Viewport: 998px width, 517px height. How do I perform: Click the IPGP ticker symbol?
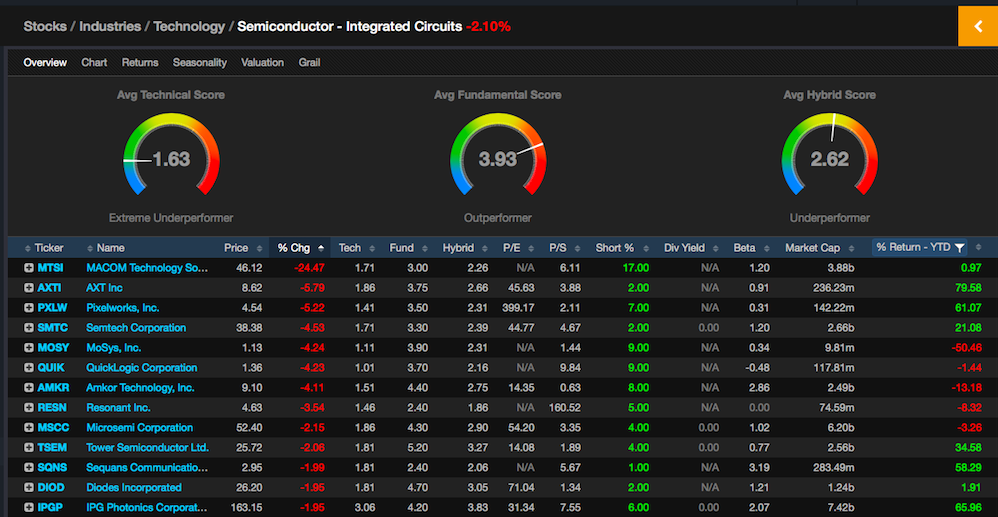pyautogui.click(x=50, y=507)
